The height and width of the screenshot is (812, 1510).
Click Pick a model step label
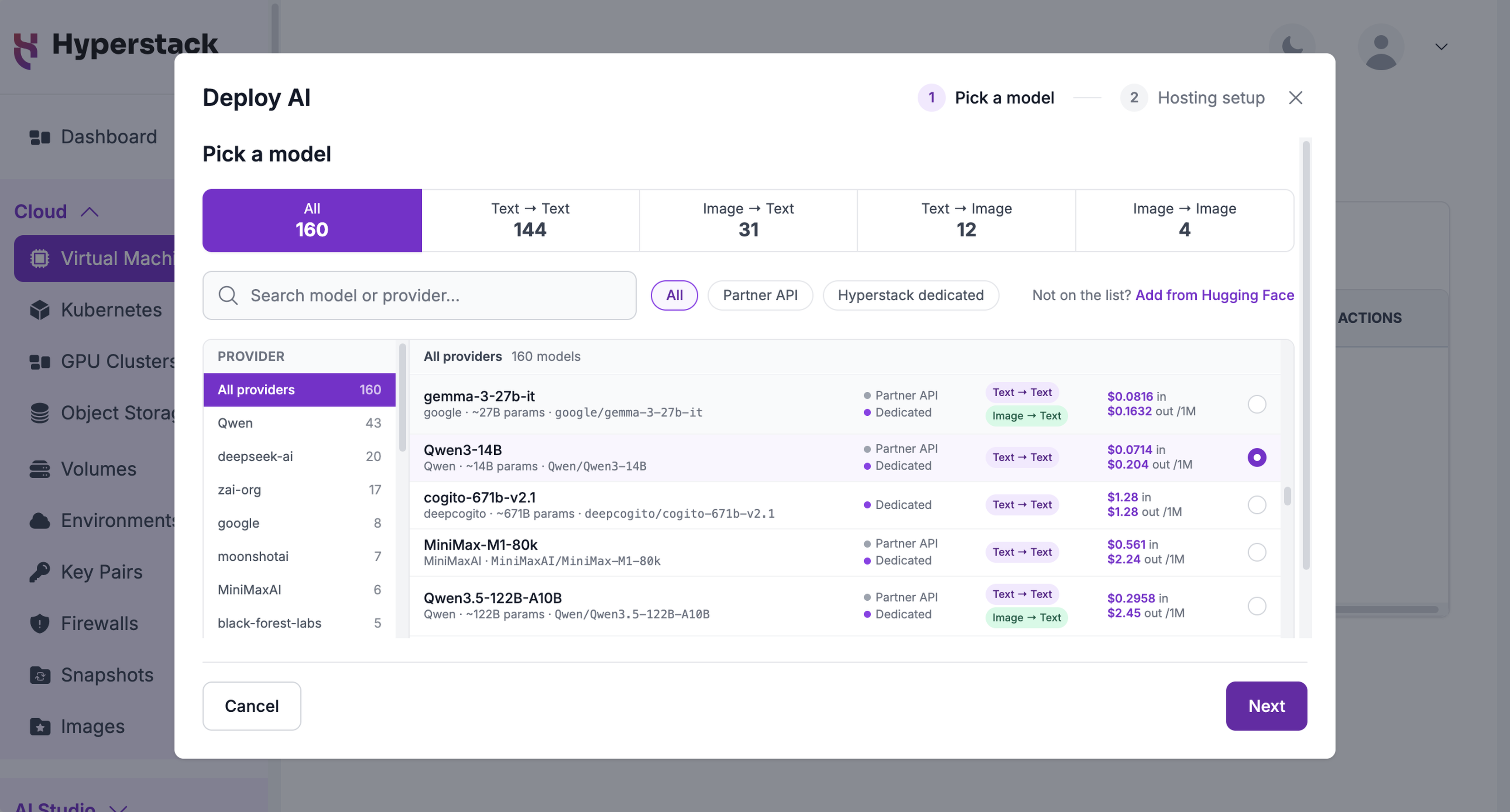pyautogui.click(x=1004, y=97)
